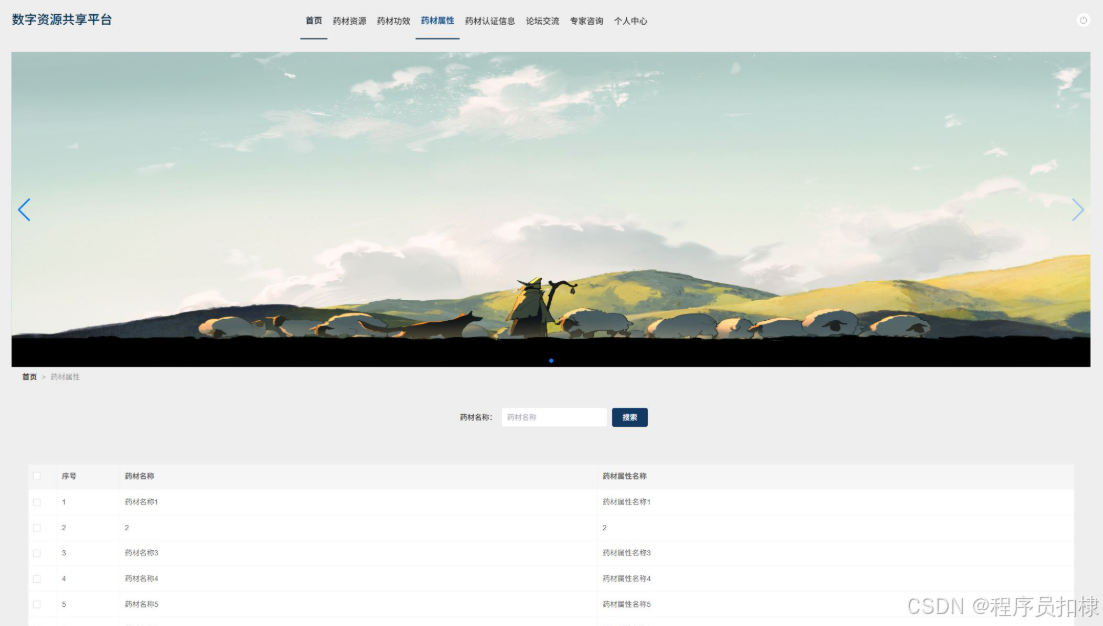Image resolution: width=1103 pixels, height=626 pixels.
Task: Click the banner image of shepherd and sheep
Action: coord(551,209)
